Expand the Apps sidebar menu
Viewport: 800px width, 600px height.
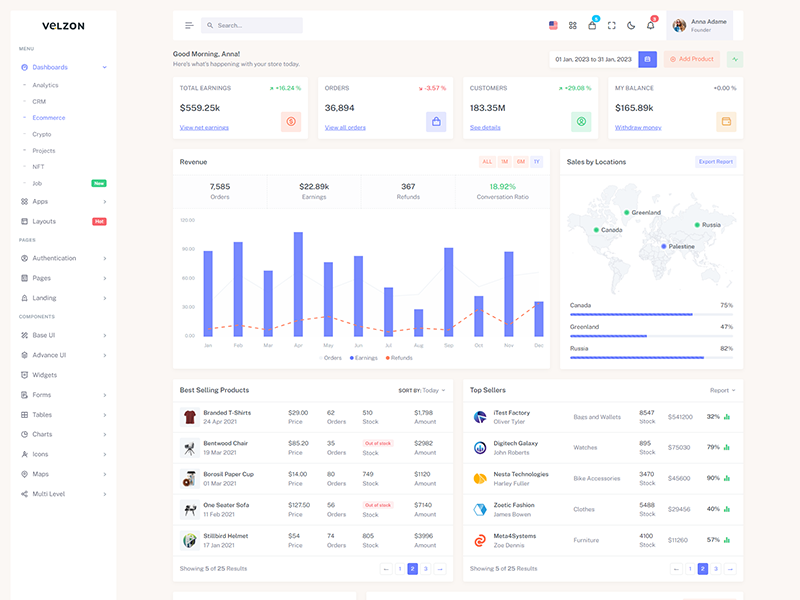click(x=62, y=201)
